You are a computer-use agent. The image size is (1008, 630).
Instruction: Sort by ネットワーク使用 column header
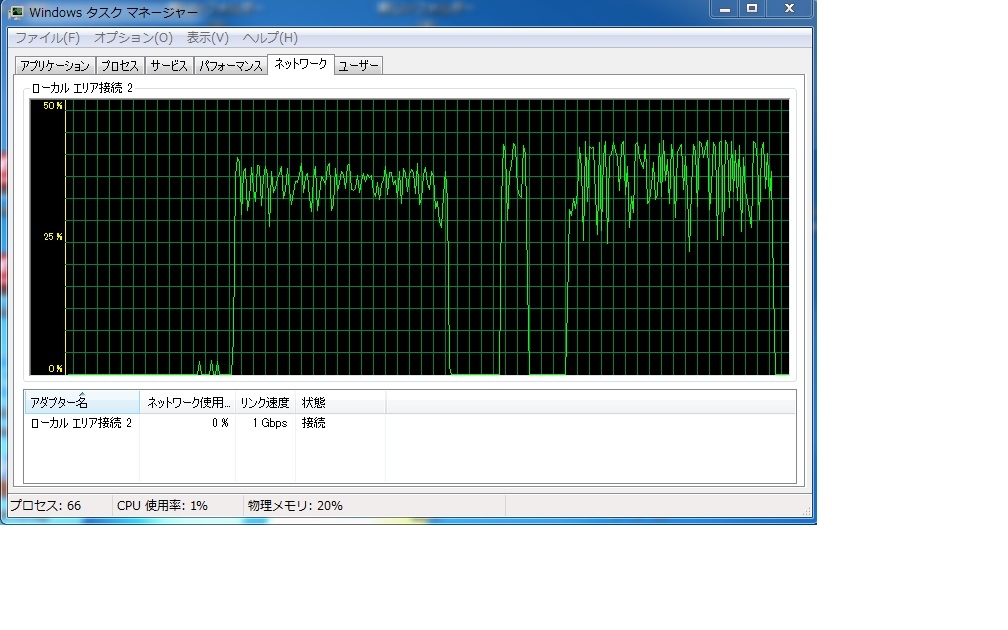[188, 402]
